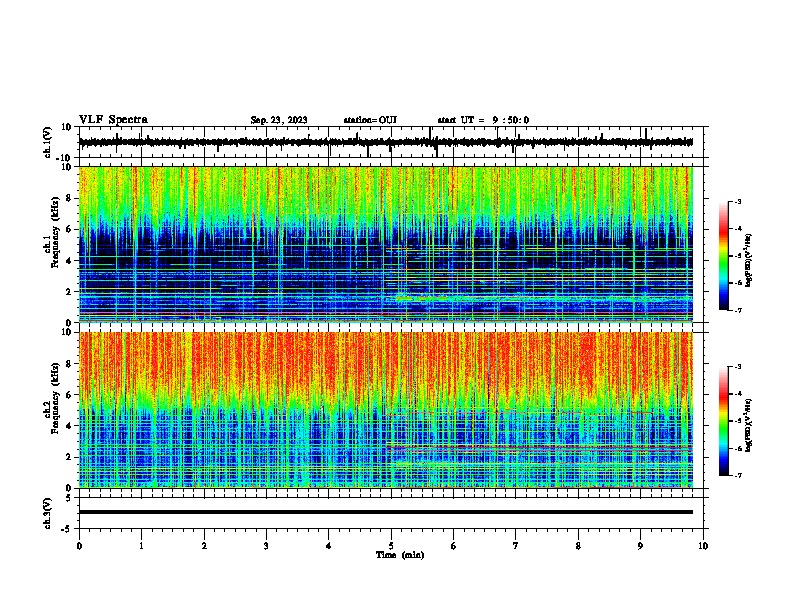792x612 pixels.
Task: Click the "ch.3(V)" axis label
Action: click(48, 514)
